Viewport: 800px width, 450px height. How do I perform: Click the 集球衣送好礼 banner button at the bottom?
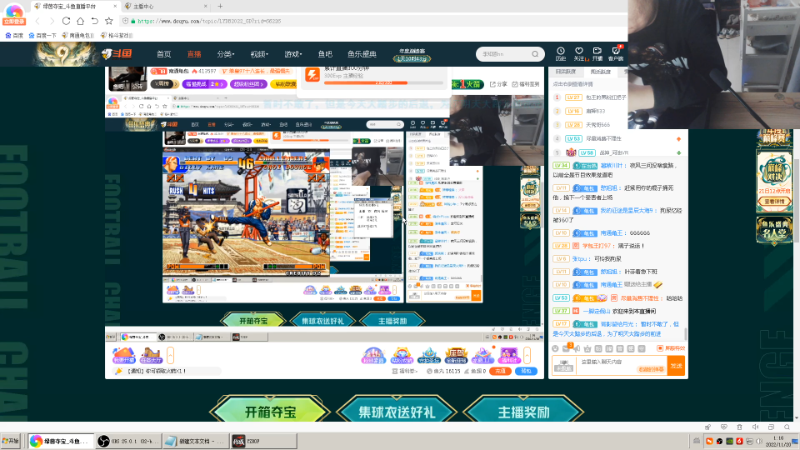396,411
